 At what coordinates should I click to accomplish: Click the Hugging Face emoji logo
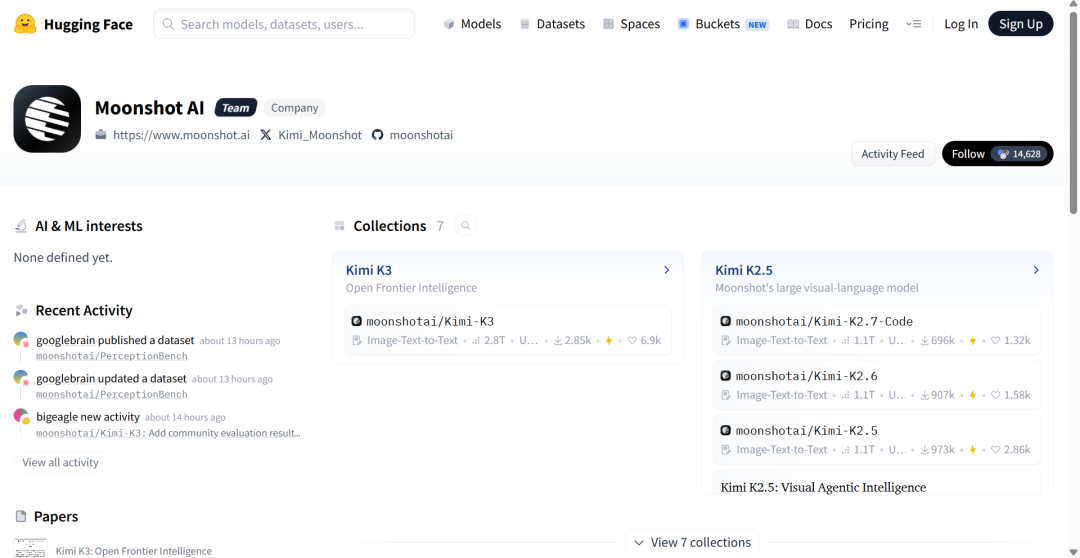(25, 24)
